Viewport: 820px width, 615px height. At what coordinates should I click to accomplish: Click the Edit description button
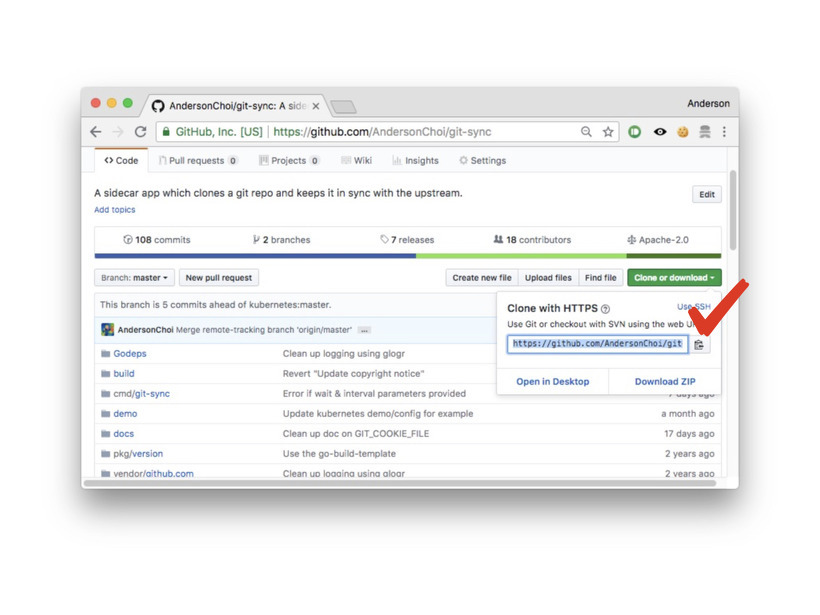[x=707, y=195]
